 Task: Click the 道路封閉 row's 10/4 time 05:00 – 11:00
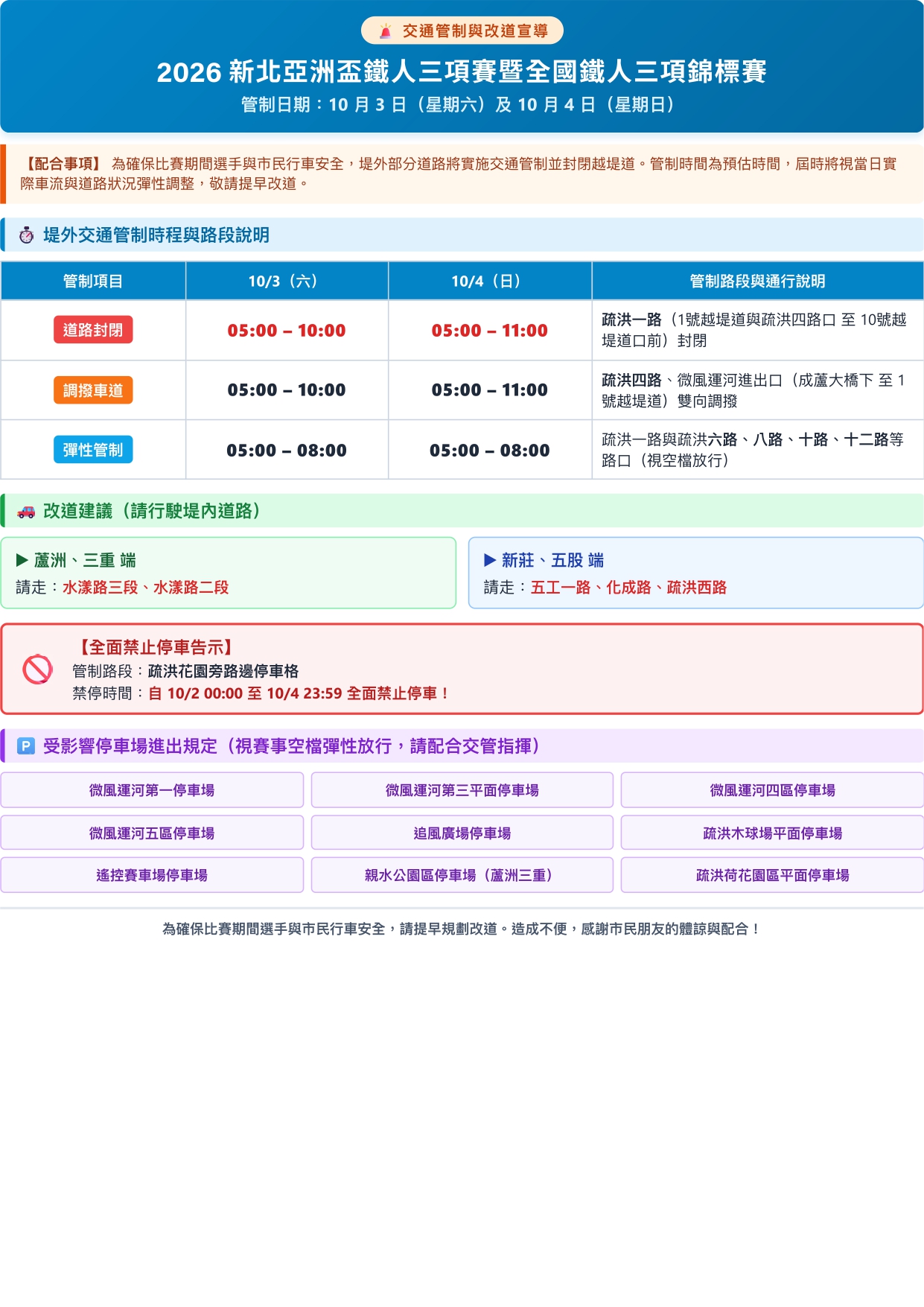click(x=490, y=331)
